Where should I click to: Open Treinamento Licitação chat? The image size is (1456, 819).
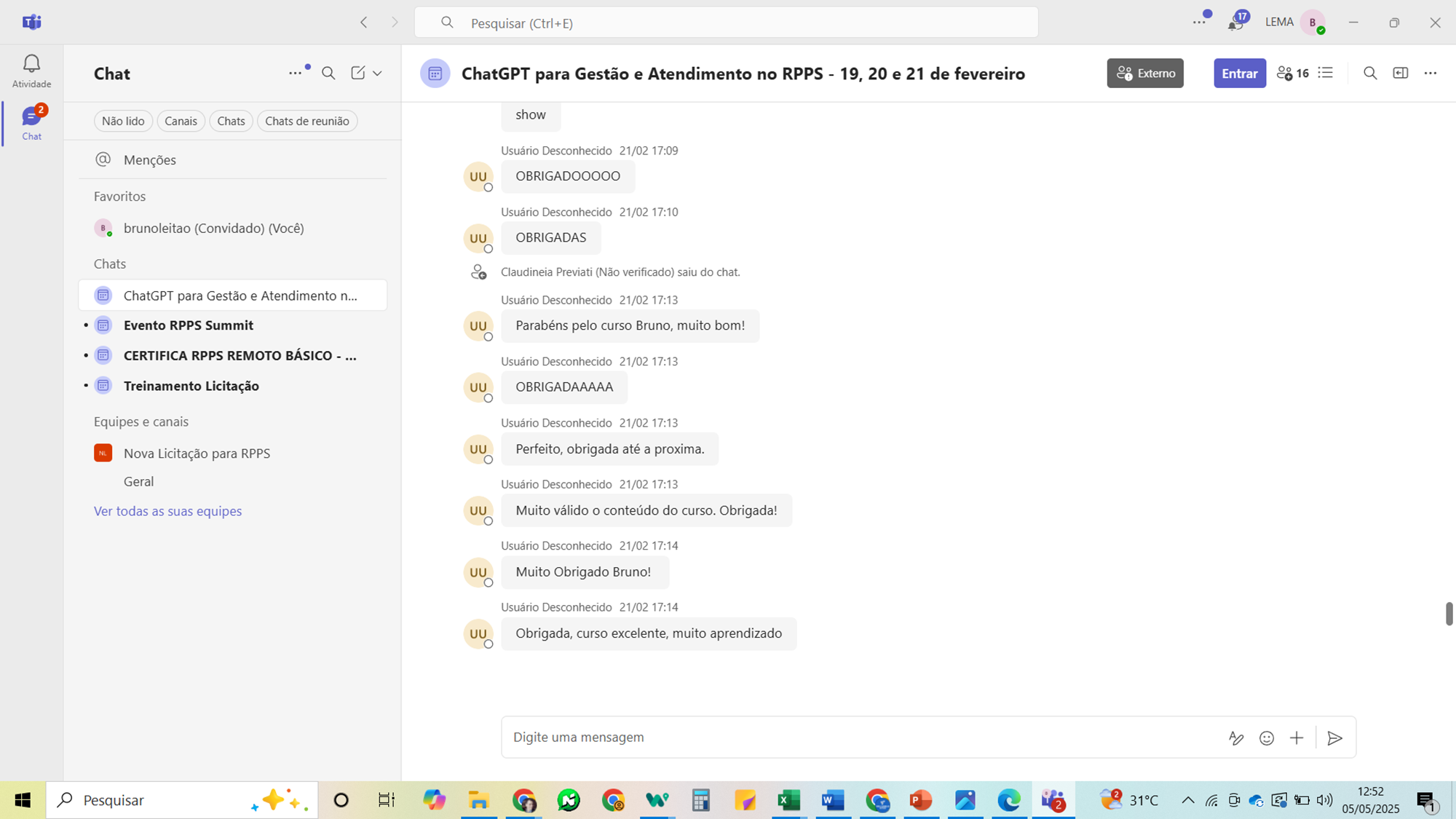233,386
